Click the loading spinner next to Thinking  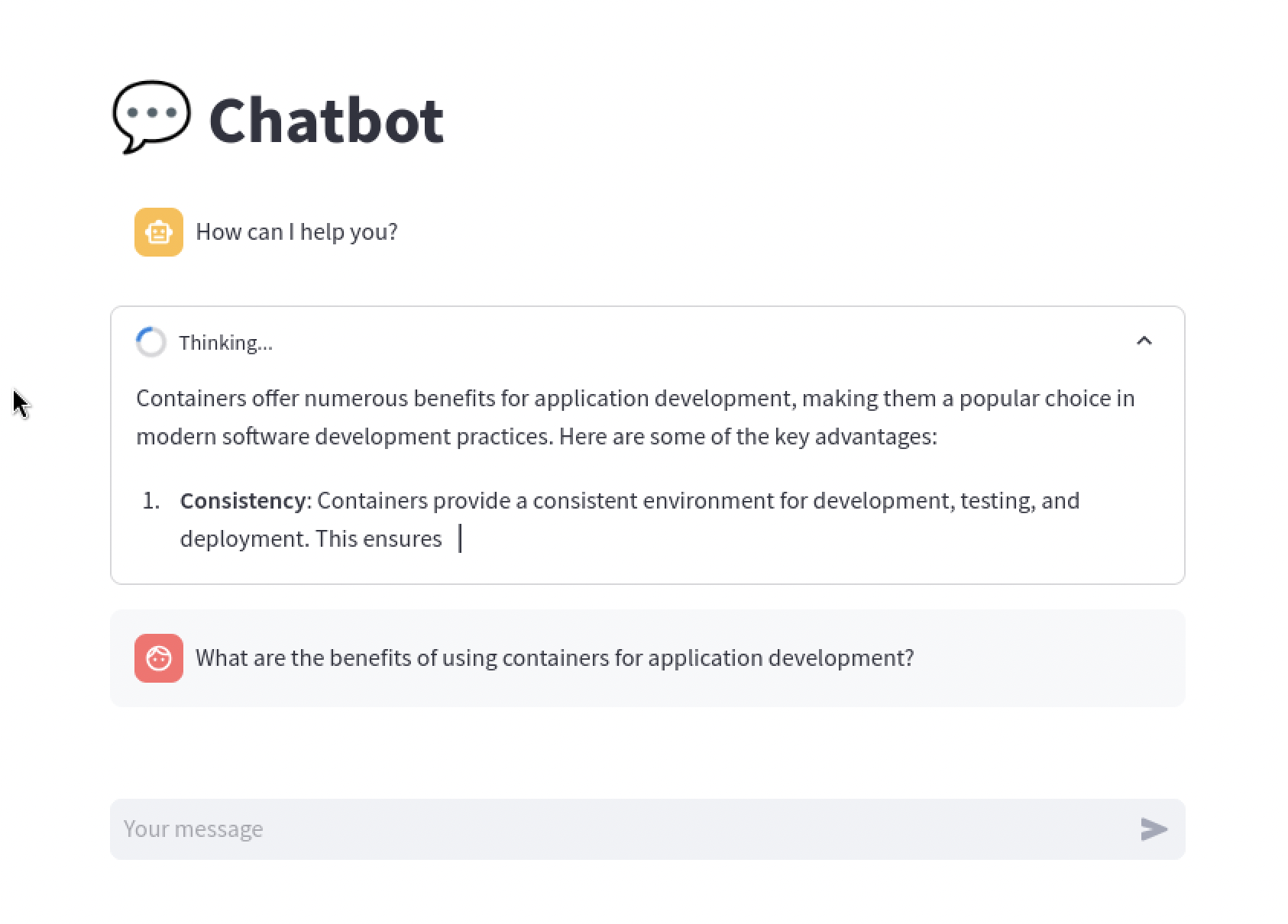(151, 342)
